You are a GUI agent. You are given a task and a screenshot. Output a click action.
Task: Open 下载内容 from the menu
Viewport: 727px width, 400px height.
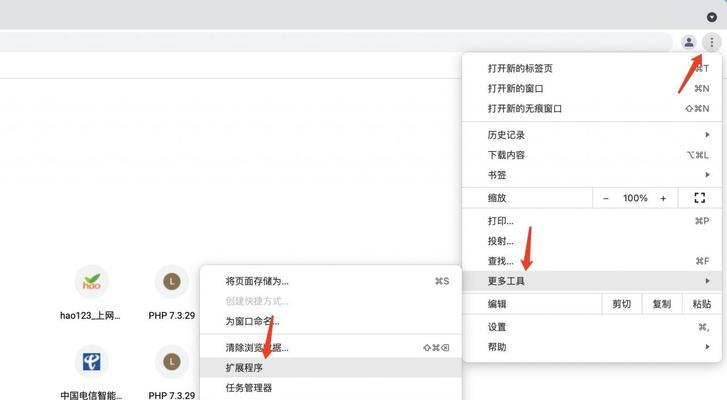point(592,155)
